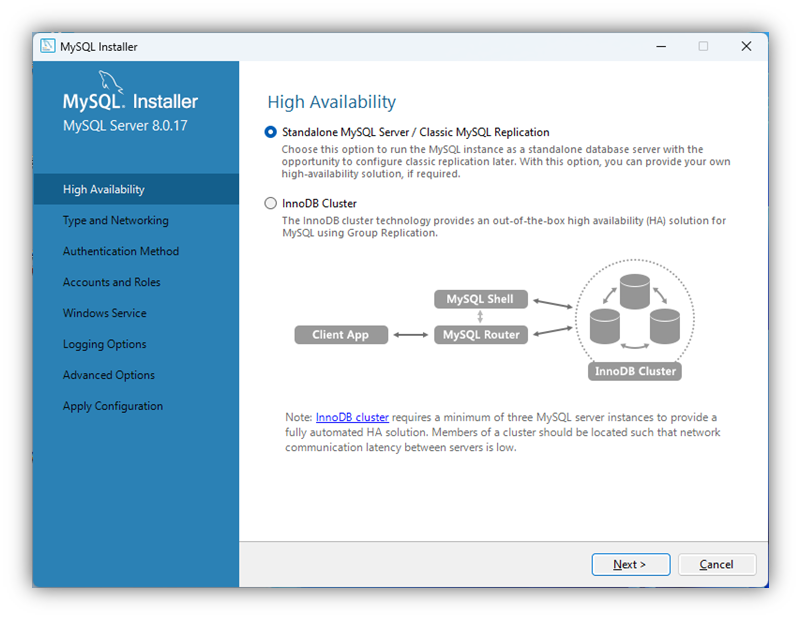
Task: Click the Client App diagram box
Action: pos(341,335)
